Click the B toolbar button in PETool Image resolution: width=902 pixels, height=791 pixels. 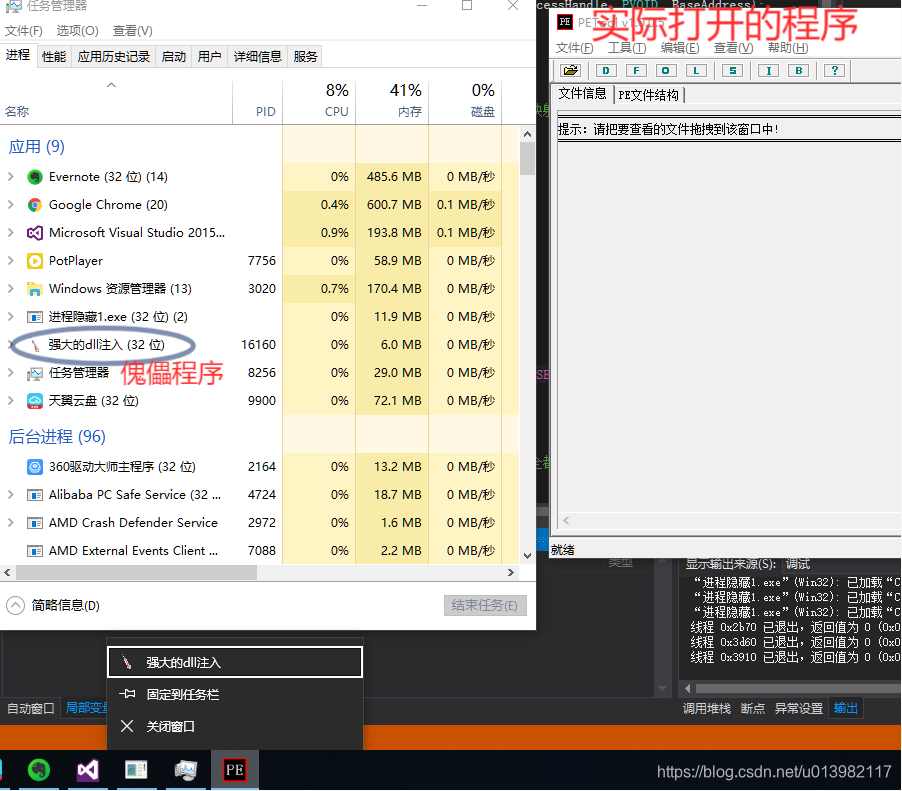tap(798, 70)
